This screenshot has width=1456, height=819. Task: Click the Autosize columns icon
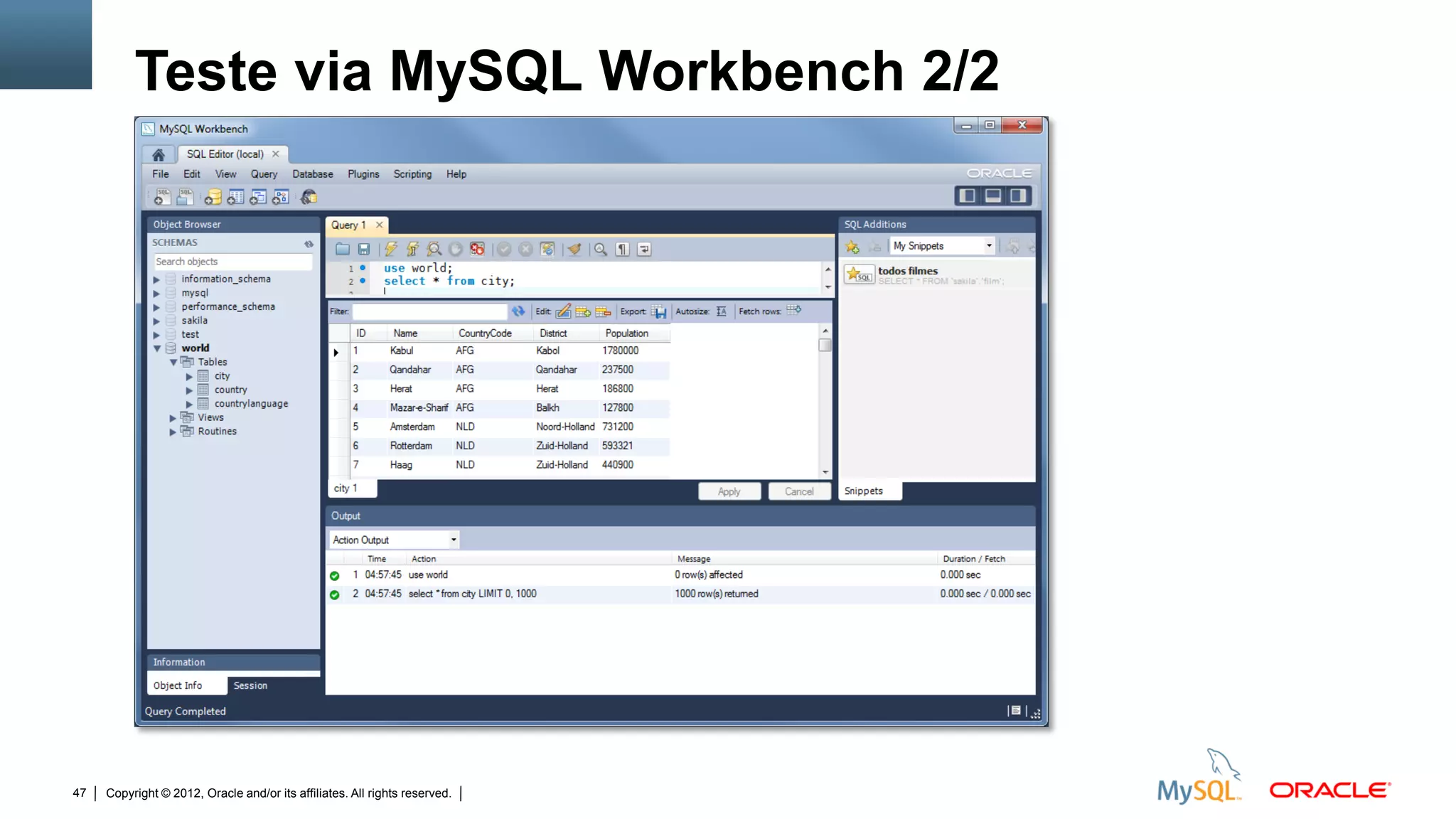pyautogui.click(x=721, y=311)
